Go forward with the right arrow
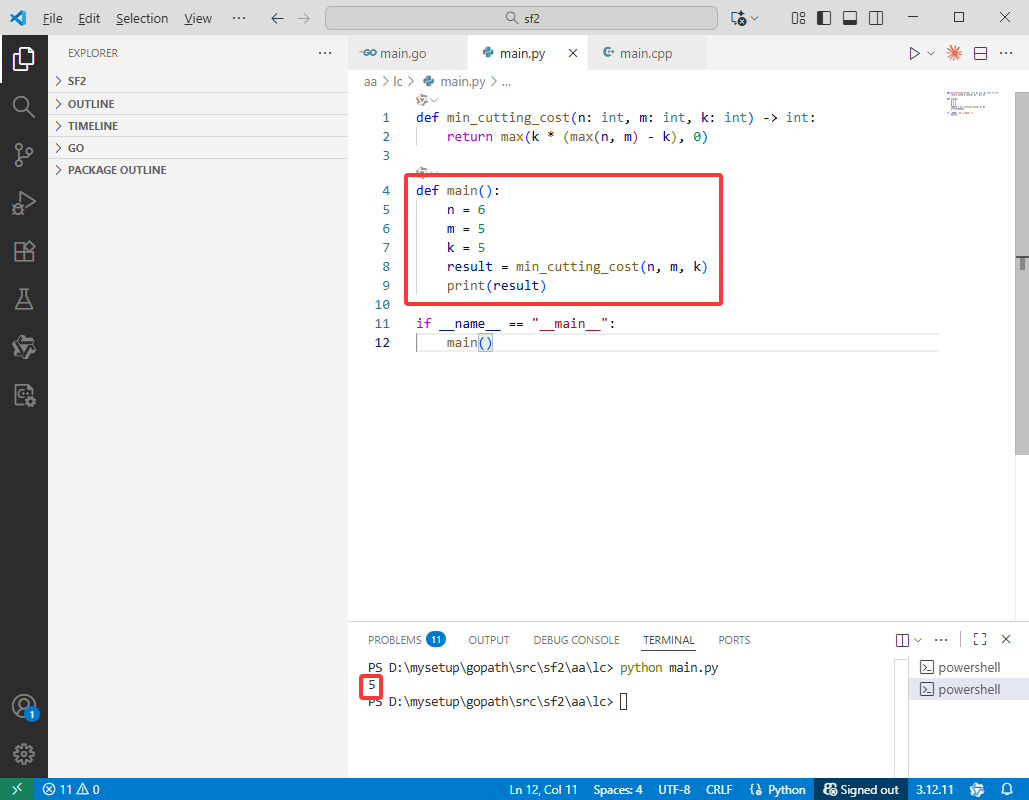The width and height of the screenshot is (1029, 800). (x=303, y=18)
